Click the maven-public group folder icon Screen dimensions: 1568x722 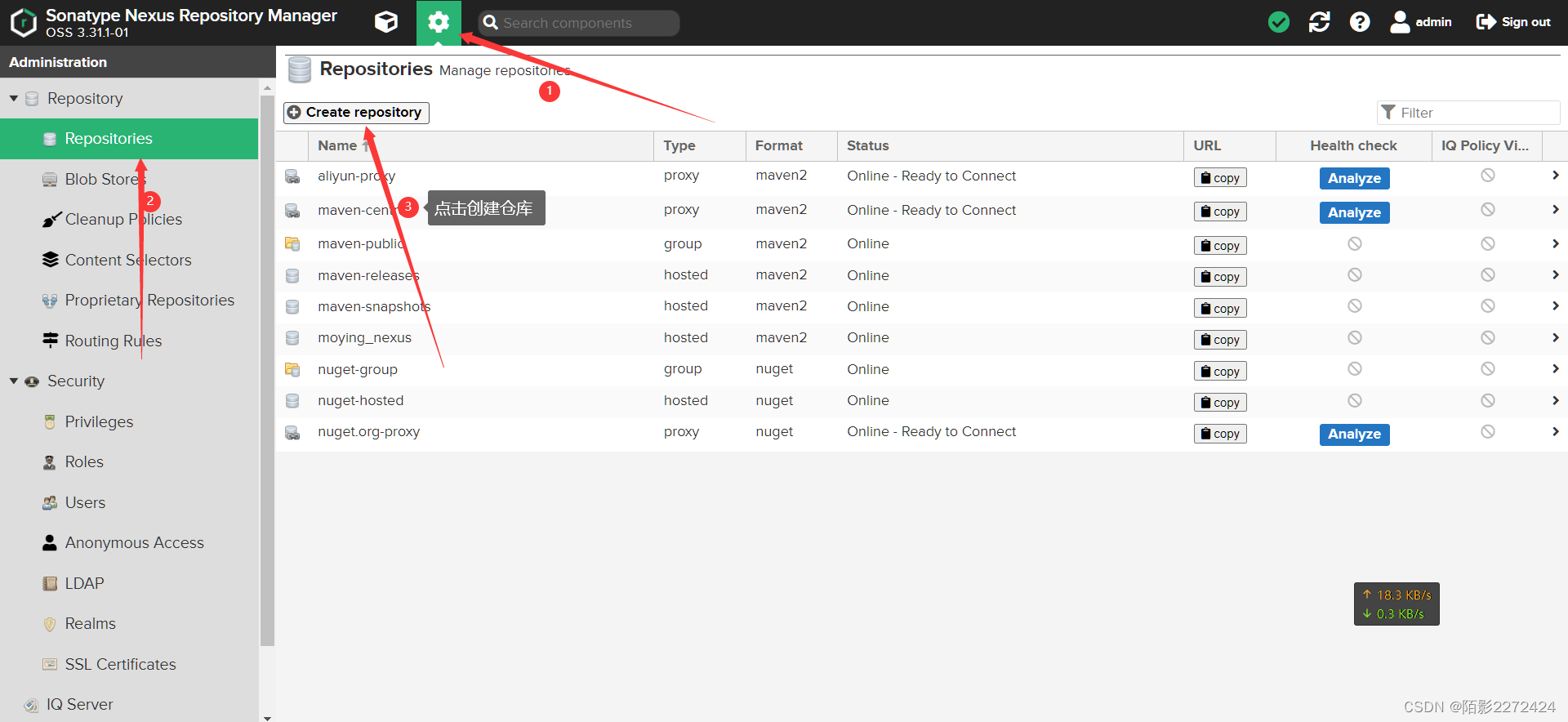tap(292, 243)
